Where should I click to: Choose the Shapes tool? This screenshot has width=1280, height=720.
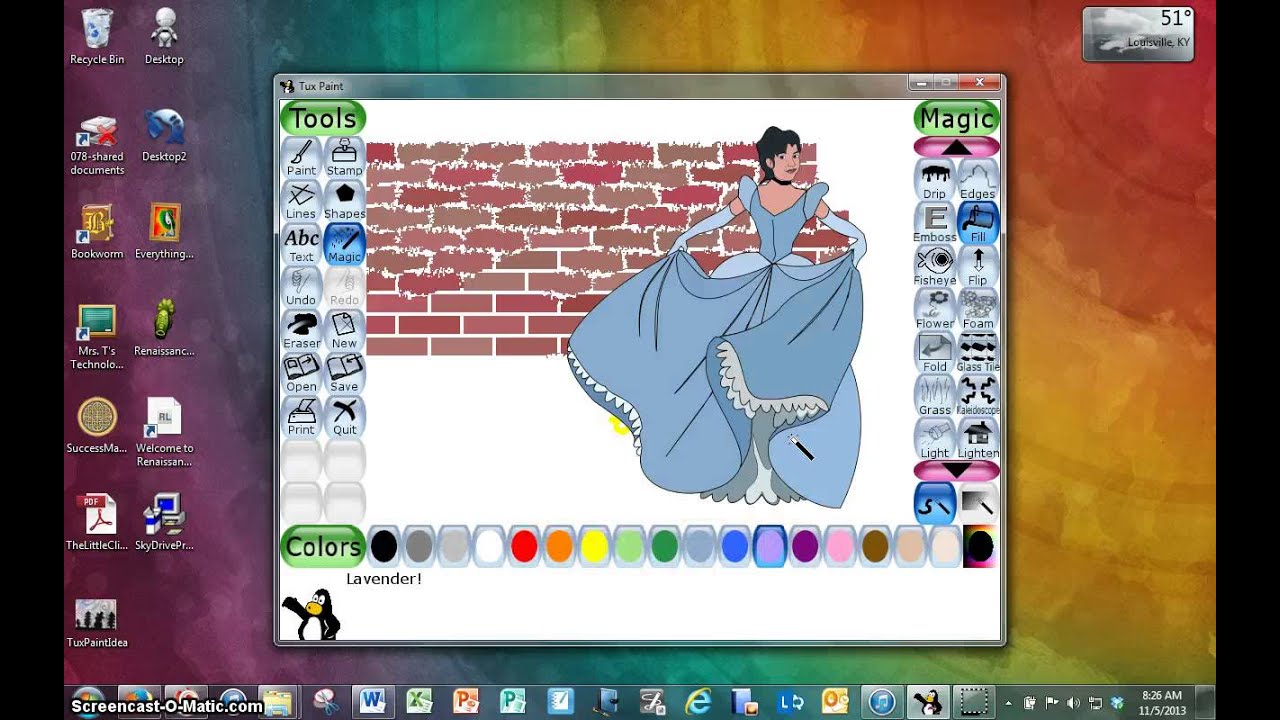pyautogui.click(x=344, y=200)
